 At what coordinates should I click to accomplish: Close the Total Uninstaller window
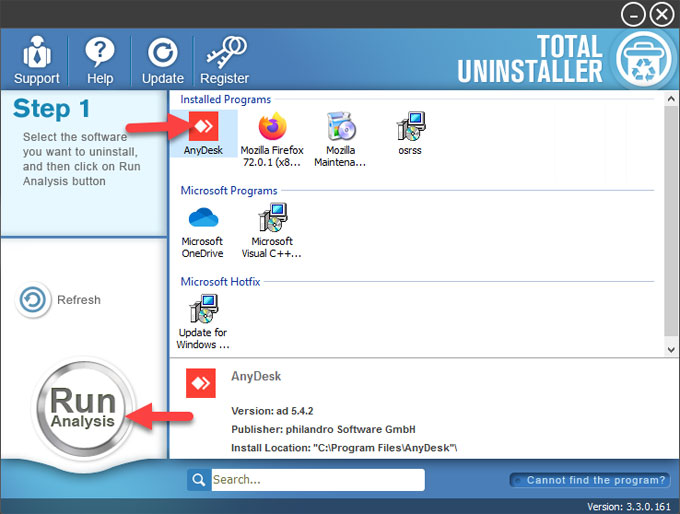coord(662,15)
